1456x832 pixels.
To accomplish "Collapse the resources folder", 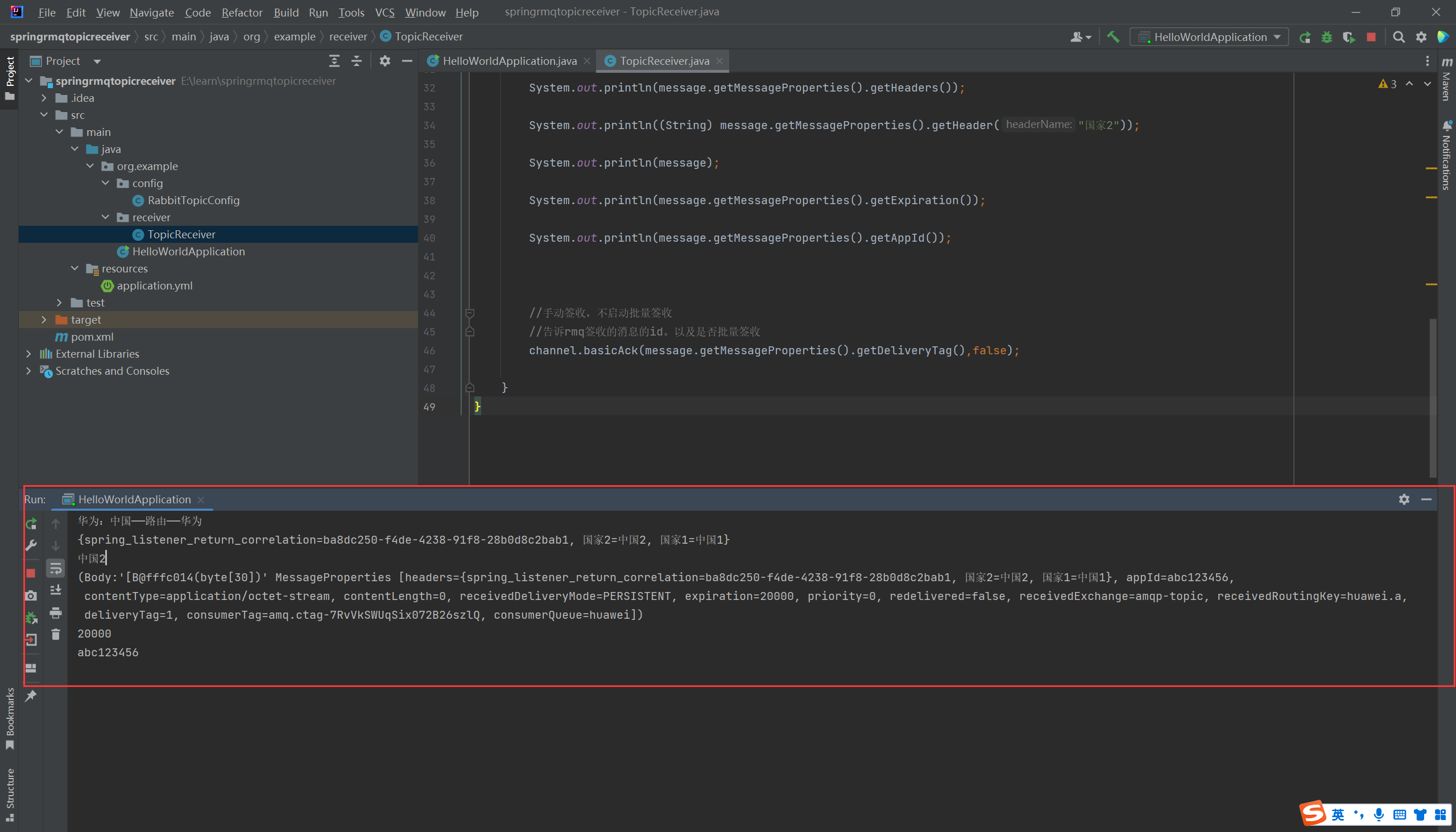I will tap(75, 268).
